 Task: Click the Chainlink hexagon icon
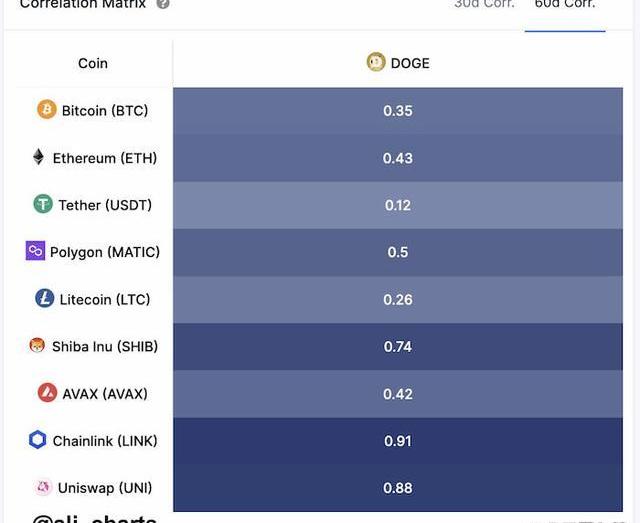pos(38,440)
